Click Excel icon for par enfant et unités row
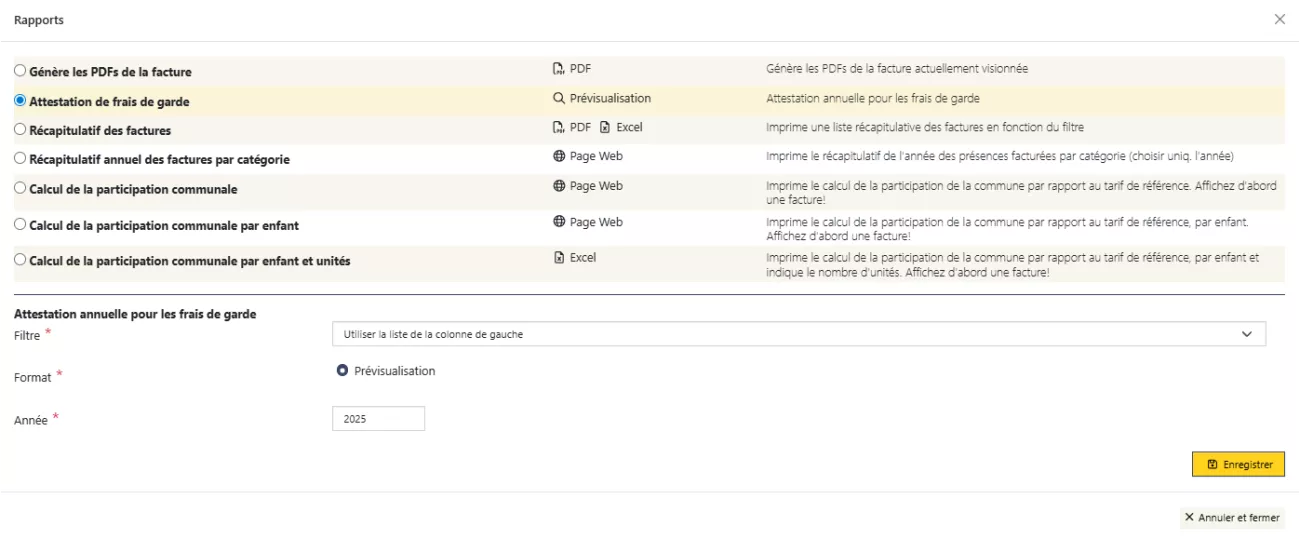 tap(559, 258)
